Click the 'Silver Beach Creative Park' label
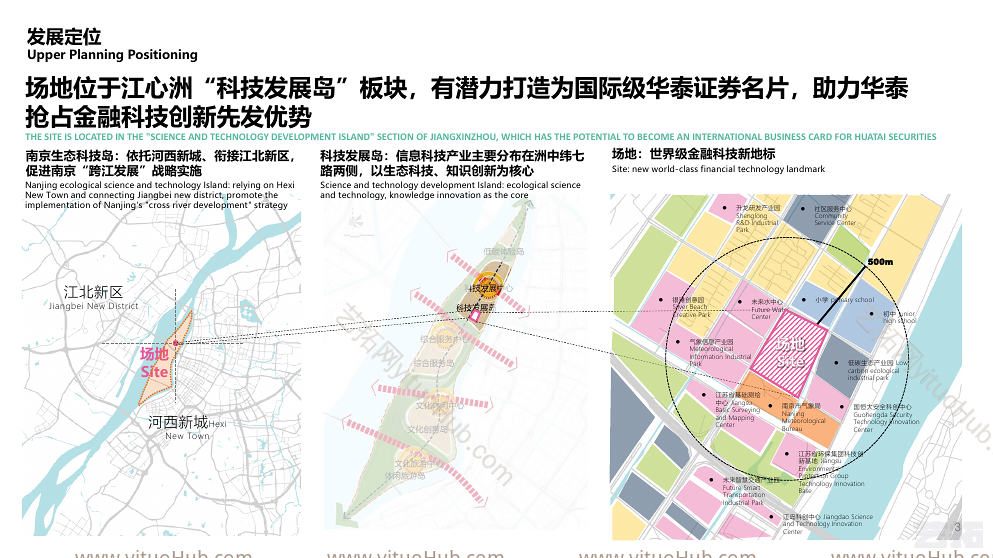Screen dimensions: 993x558 tap(690, 307)
